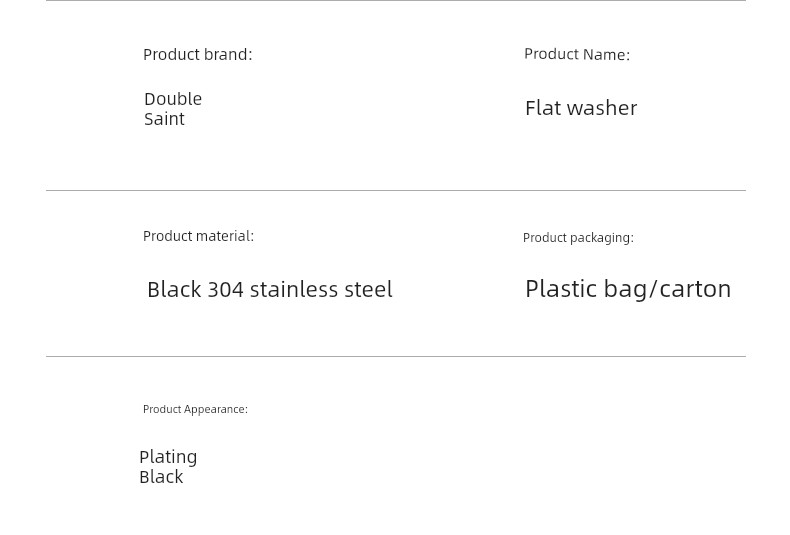
Task: Click the "Product packaging:" label
Action: point(578,237)
